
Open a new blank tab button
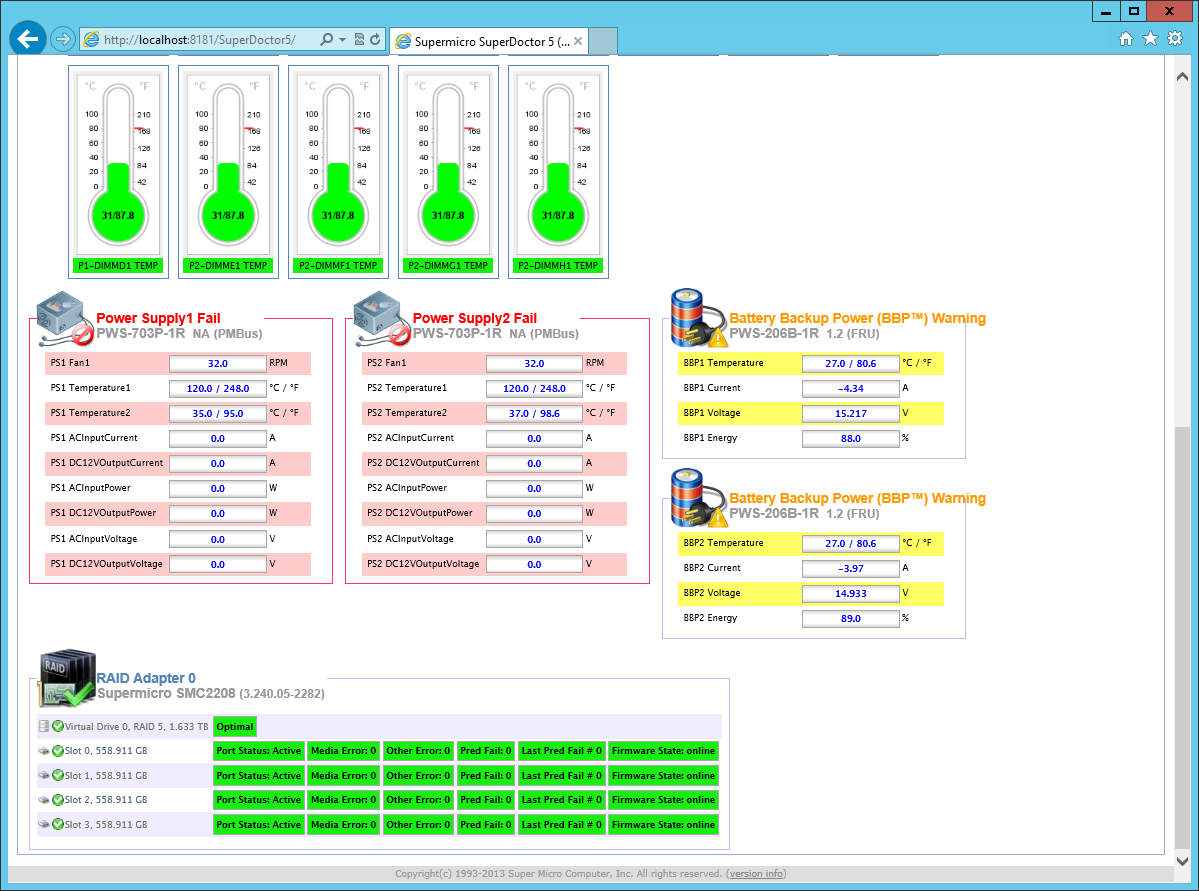coord(603,41)
